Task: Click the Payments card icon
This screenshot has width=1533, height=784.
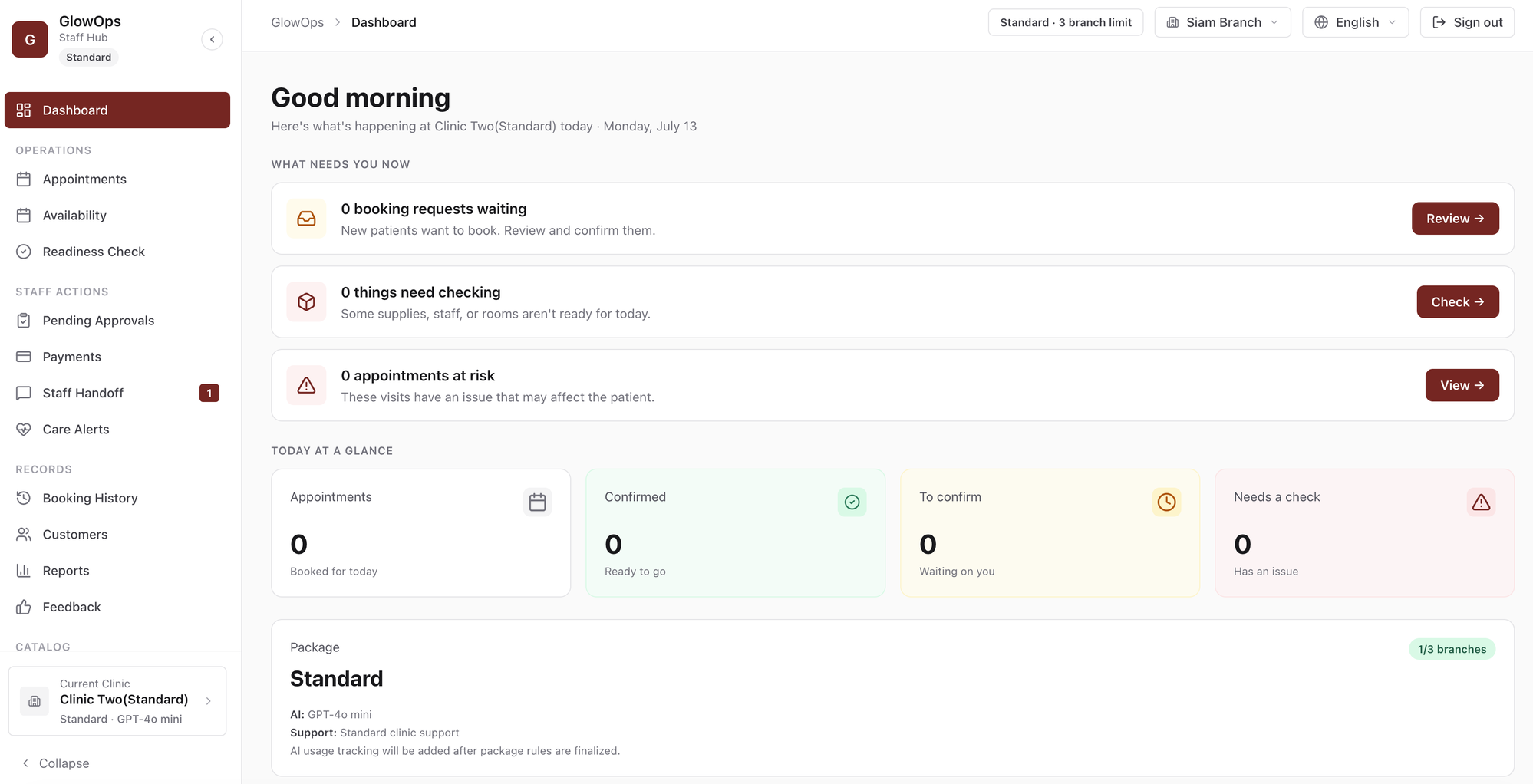Action: pos(24,356)
